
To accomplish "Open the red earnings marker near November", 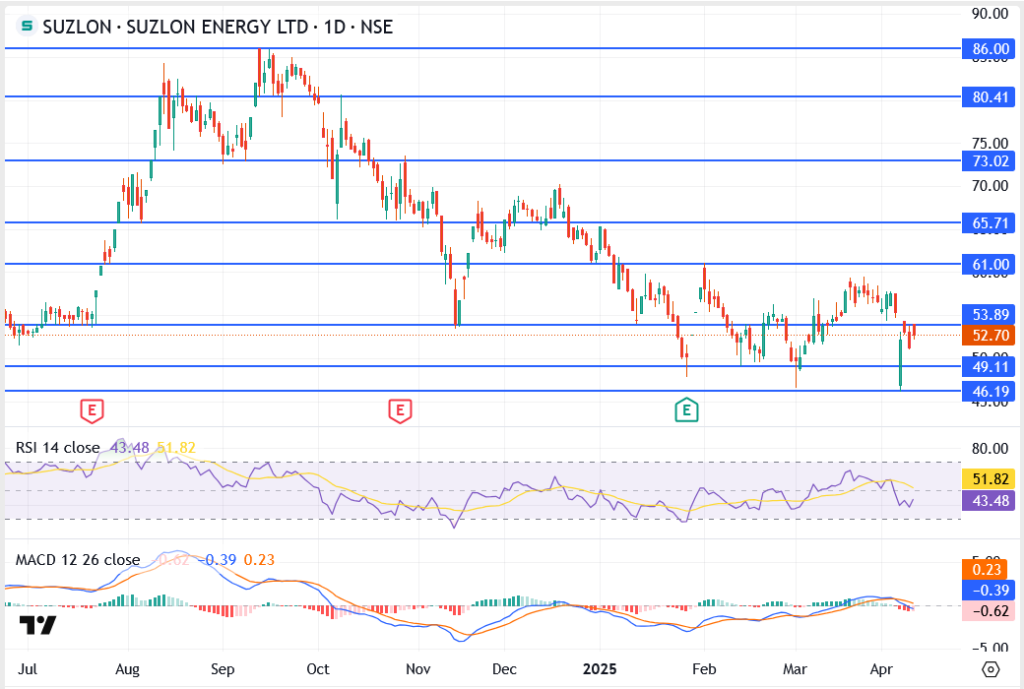I will [x=400, y=409].
